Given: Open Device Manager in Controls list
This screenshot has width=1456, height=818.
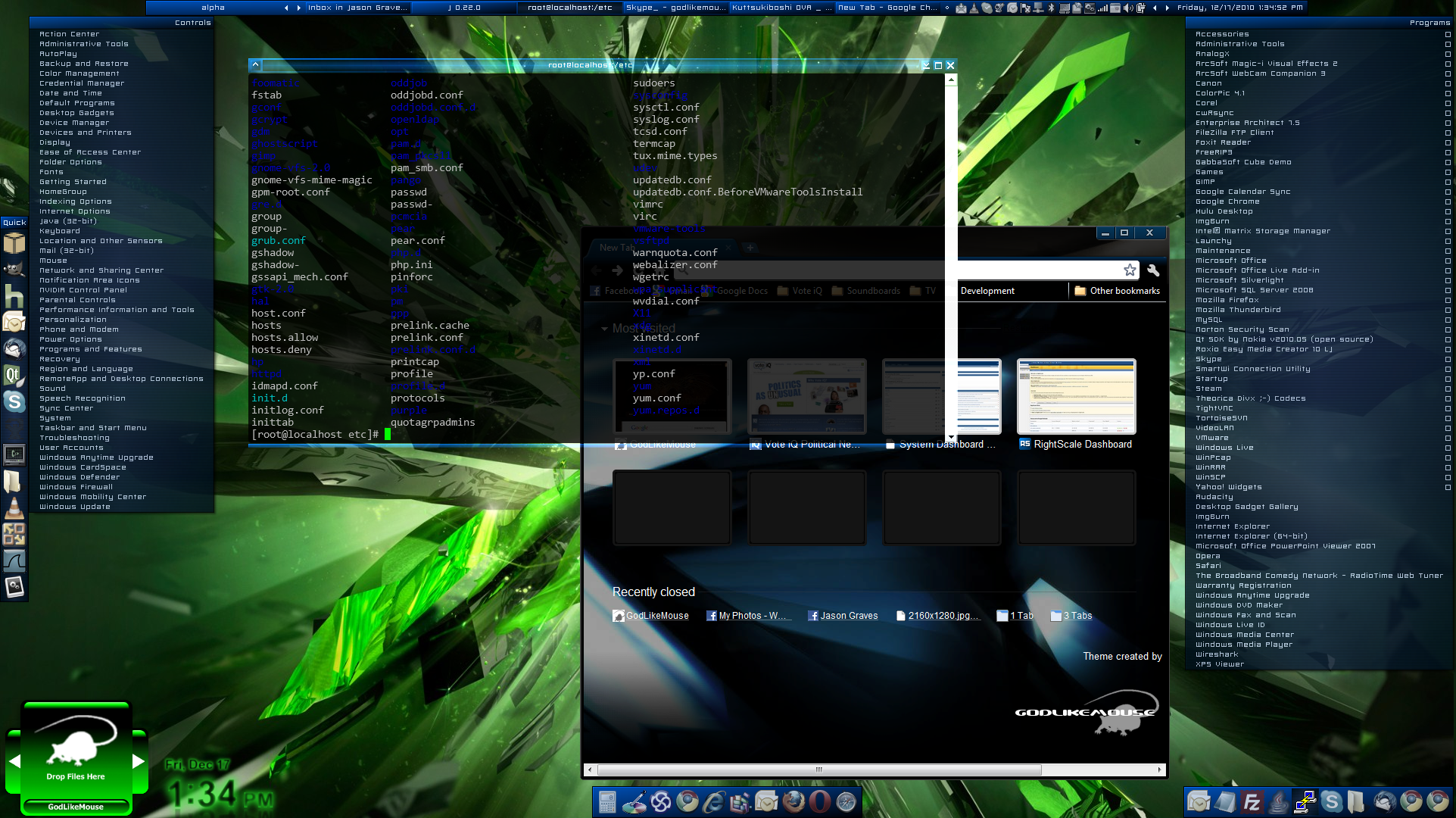Looking at the screenshot, I should [x=74, y=123].
